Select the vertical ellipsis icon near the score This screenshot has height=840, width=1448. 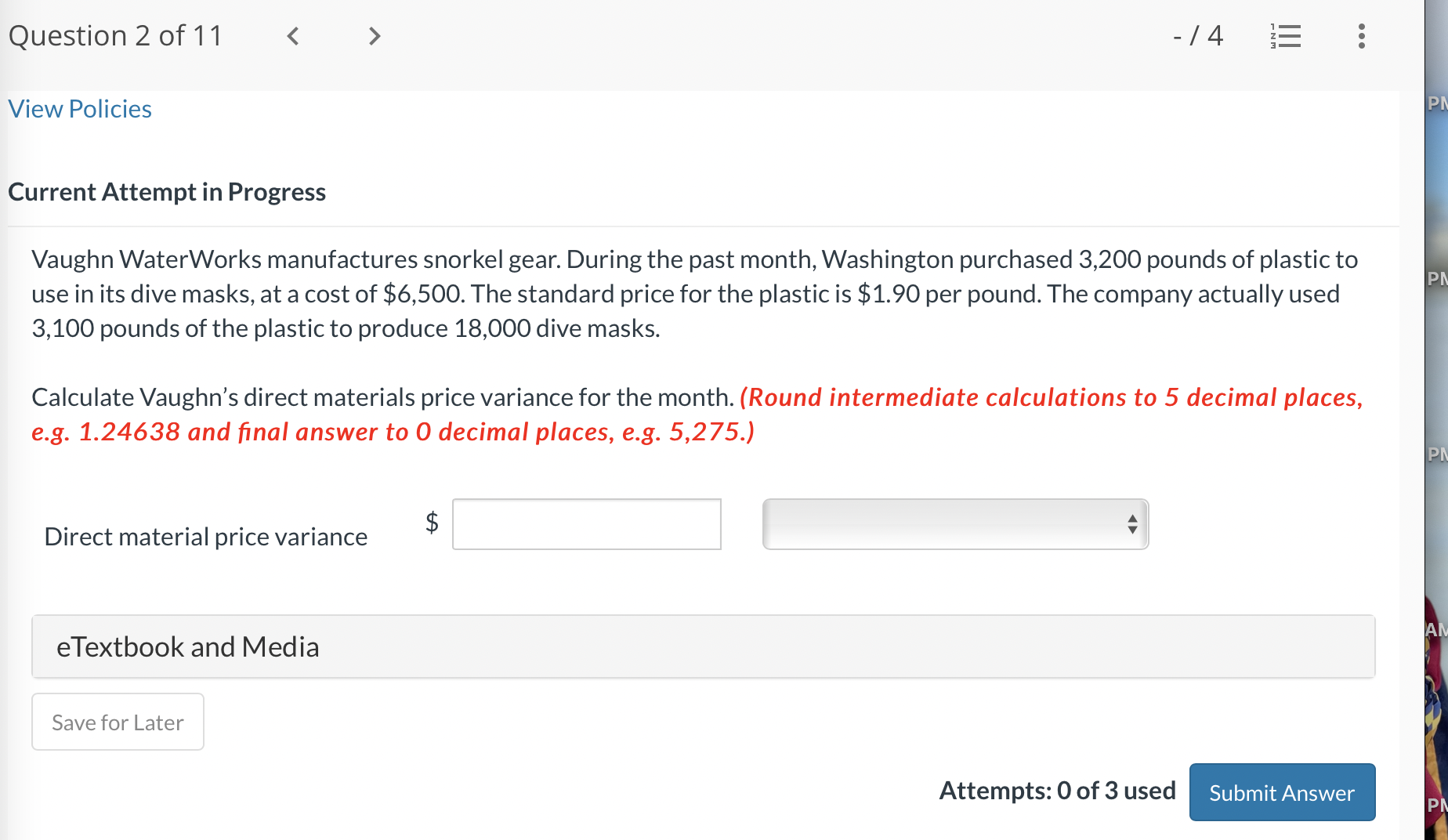pos(1361,35)
